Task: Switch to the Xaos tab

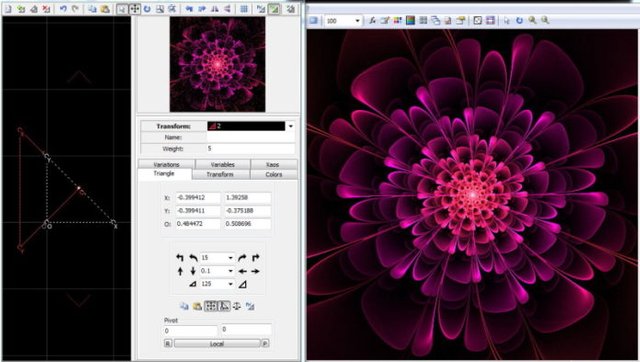Action: [273, 164]
